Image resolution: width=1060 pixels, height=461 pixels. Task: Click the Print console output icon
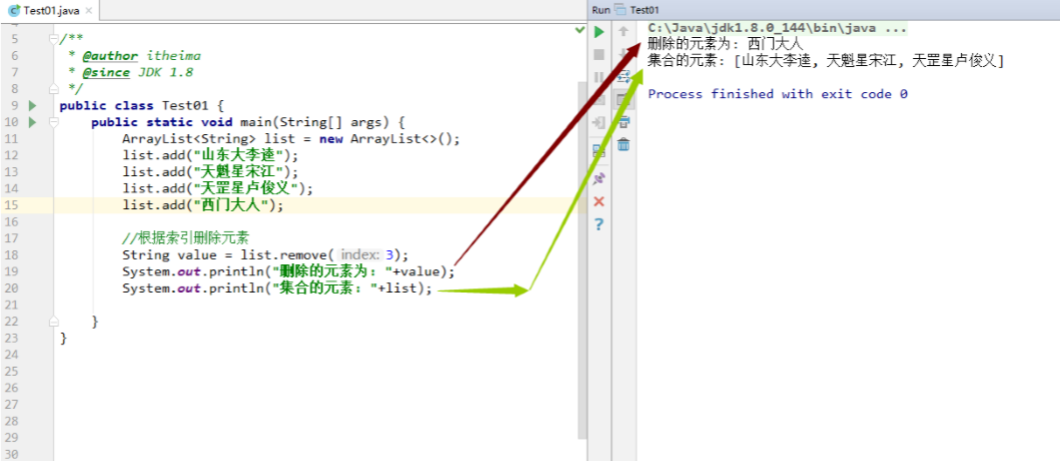tap(623, 122)
